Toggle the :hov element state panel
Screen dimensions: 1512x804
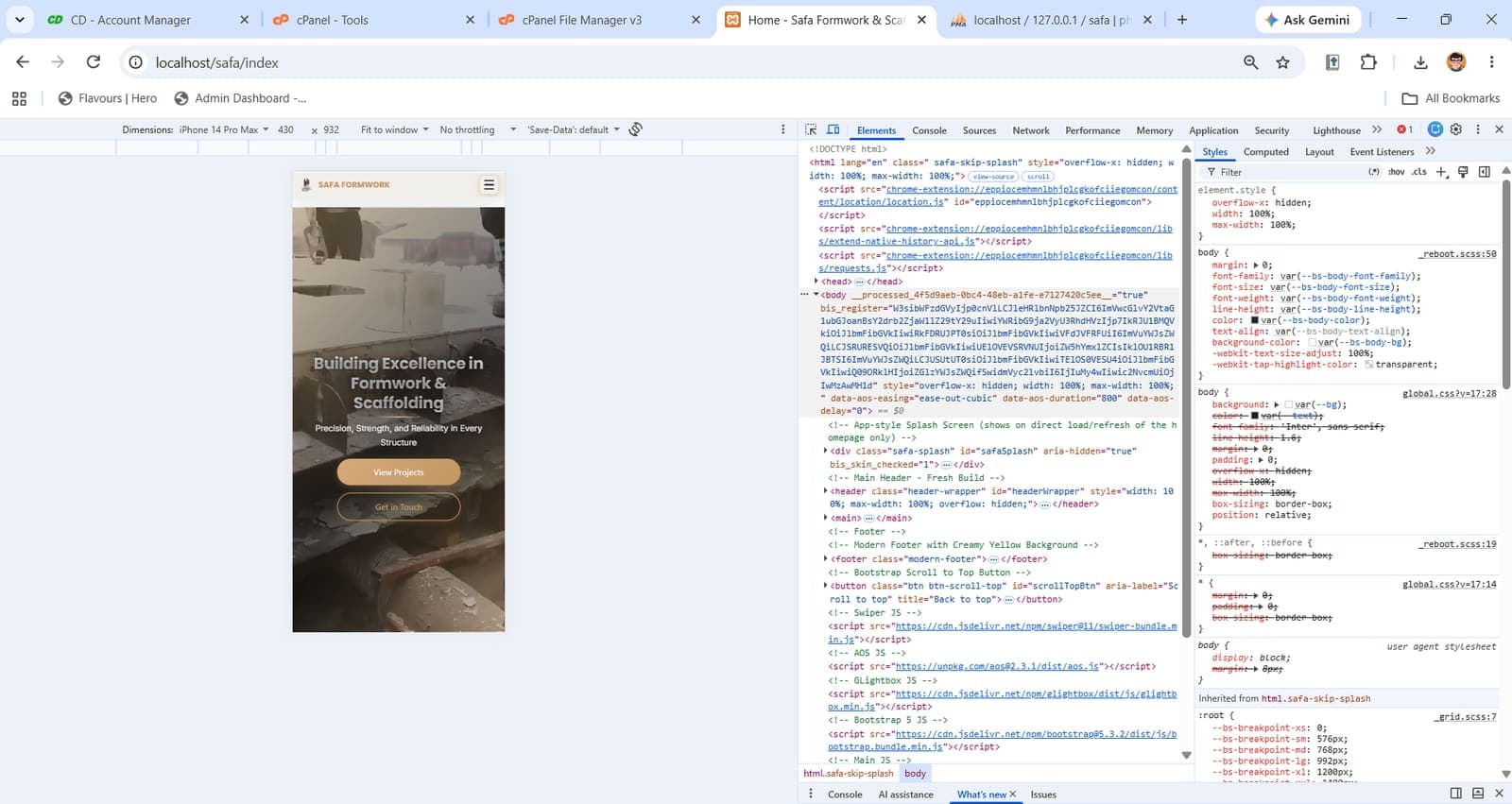click(x=1396, y=172)
